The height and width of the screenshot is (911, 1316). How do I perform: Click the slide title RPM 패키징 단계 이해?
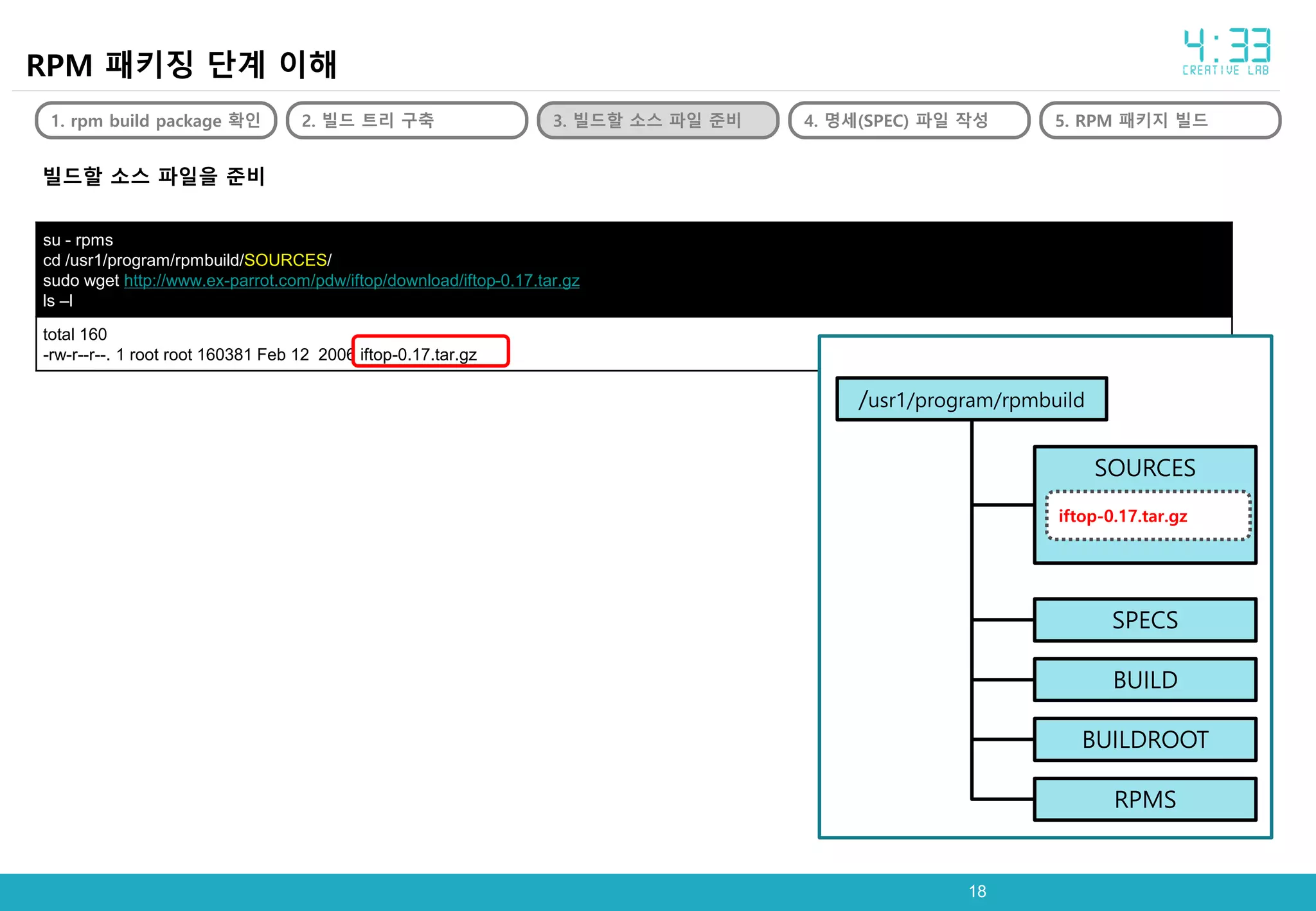click(182, 65)
